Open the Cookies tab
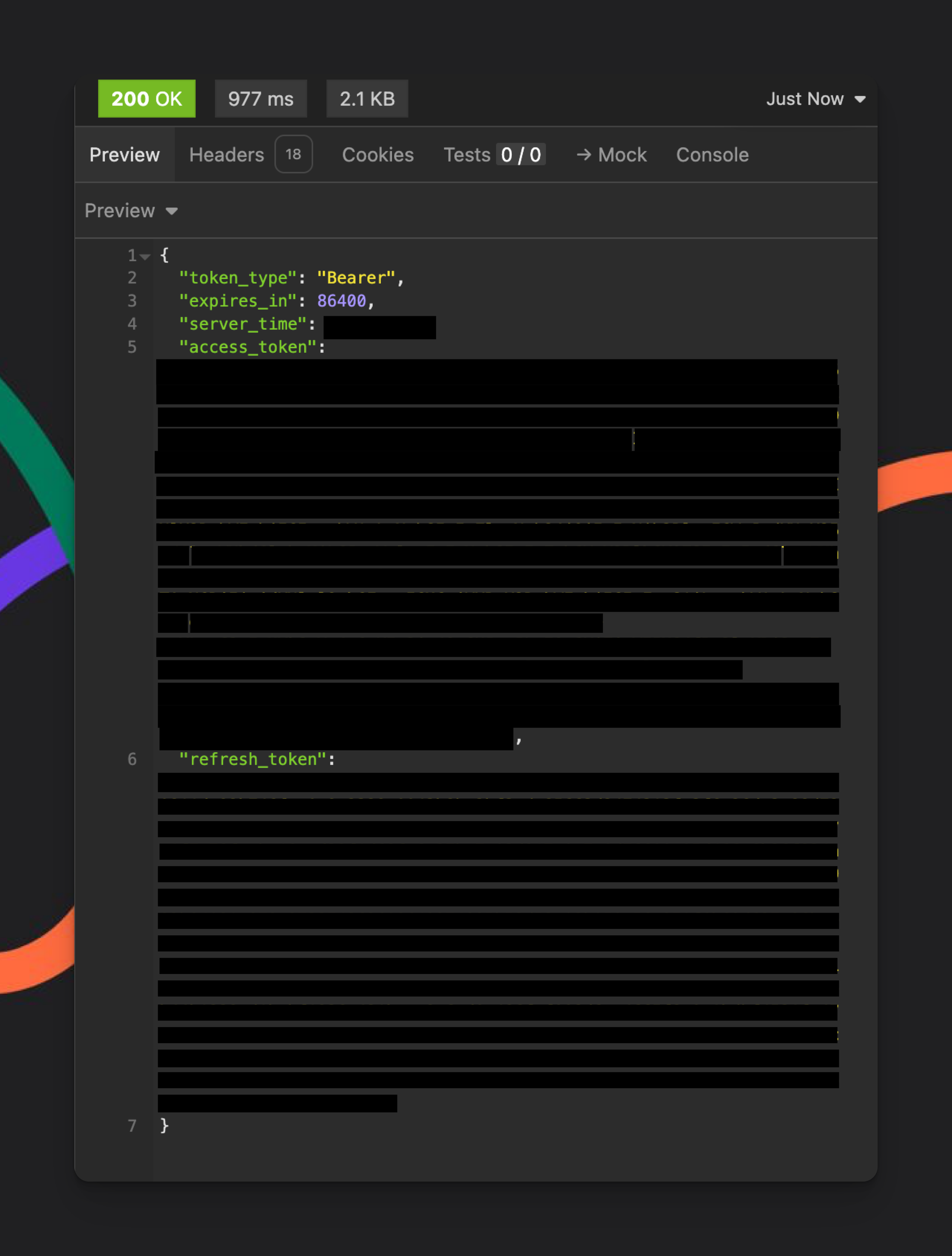Viewport: 952px width, 1256px height. coord(377,154)
